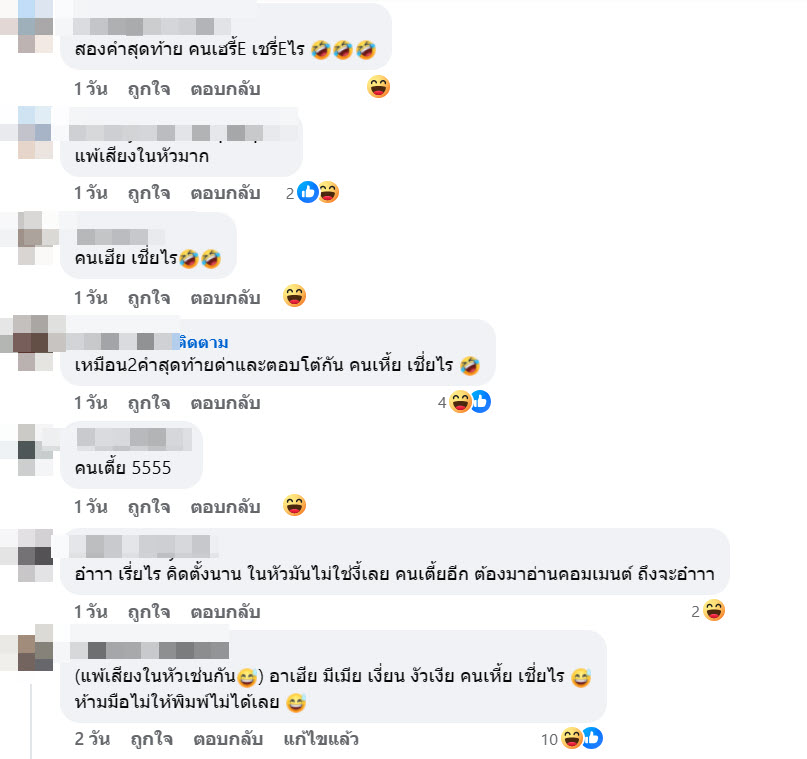This screenshot has height=759, width=807.
Task: Click laughing reaction under first comment
Action: click(378, 87)
